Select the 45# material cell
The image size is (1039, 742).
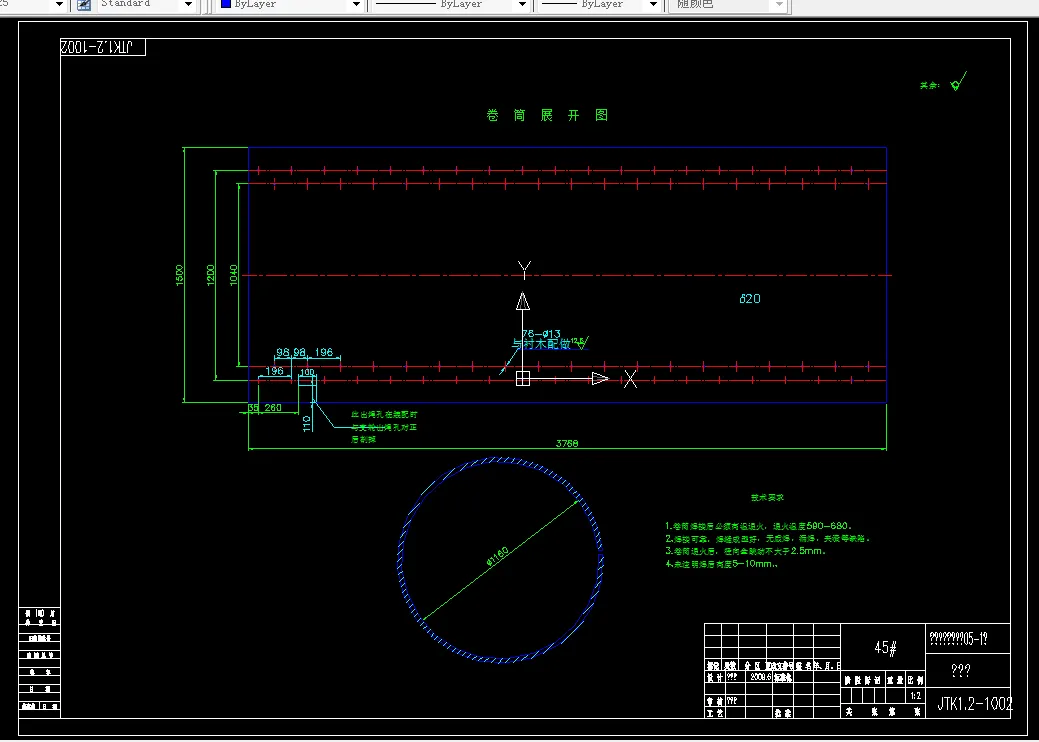885,648
